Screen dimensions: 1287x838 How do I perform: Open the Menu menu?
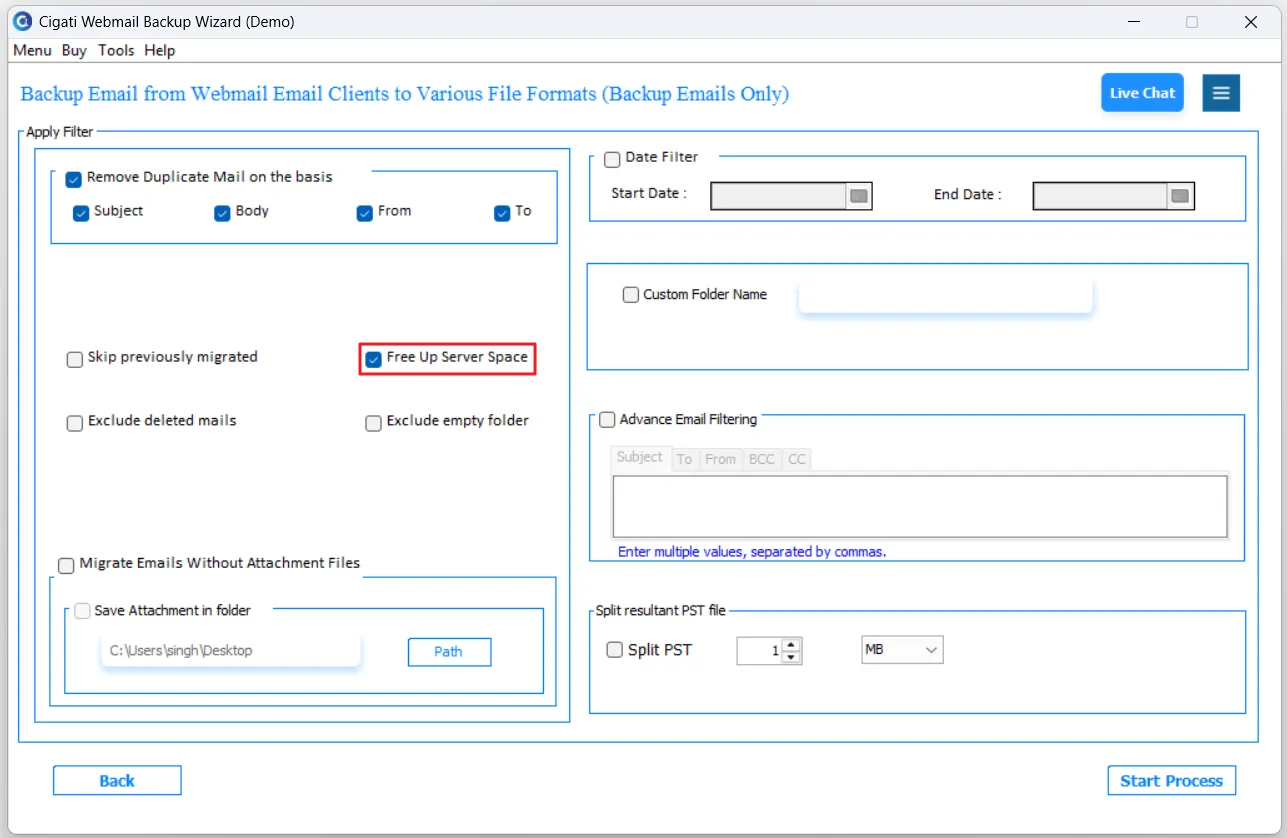(x=32, y=50)
